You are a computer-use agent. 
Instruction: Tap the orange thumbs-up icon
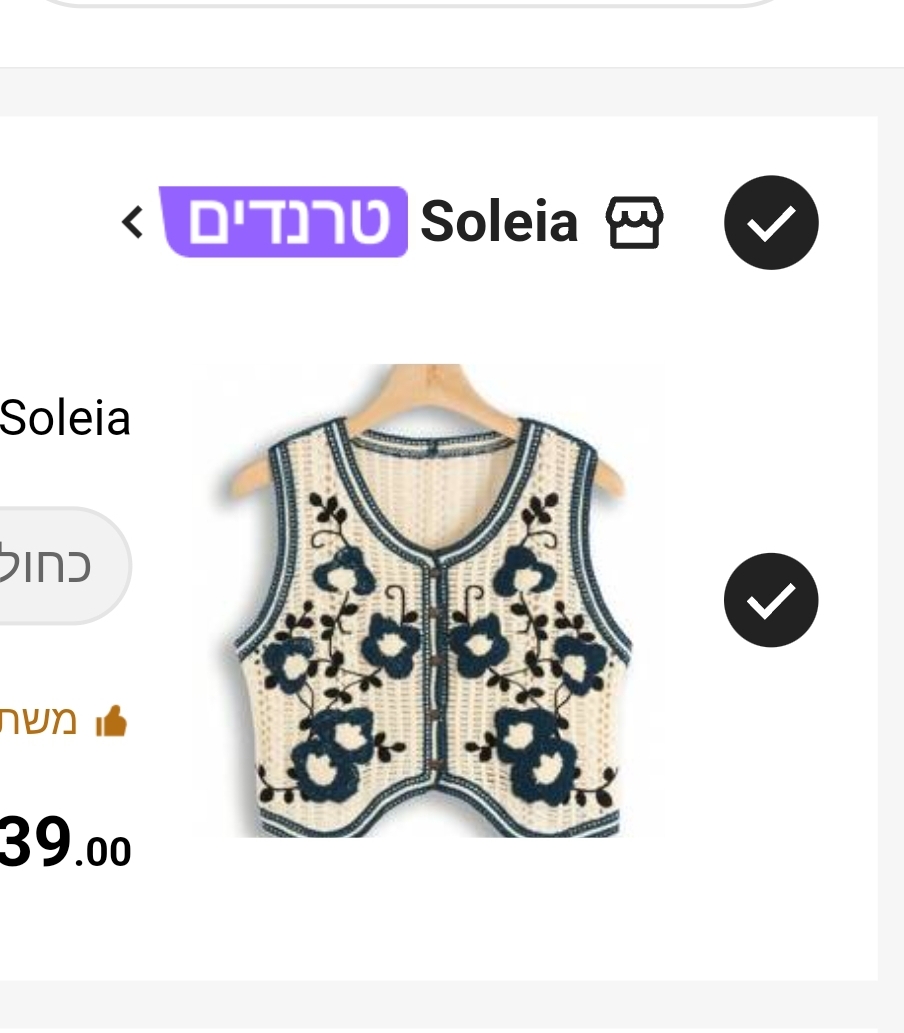pos(111,721)
